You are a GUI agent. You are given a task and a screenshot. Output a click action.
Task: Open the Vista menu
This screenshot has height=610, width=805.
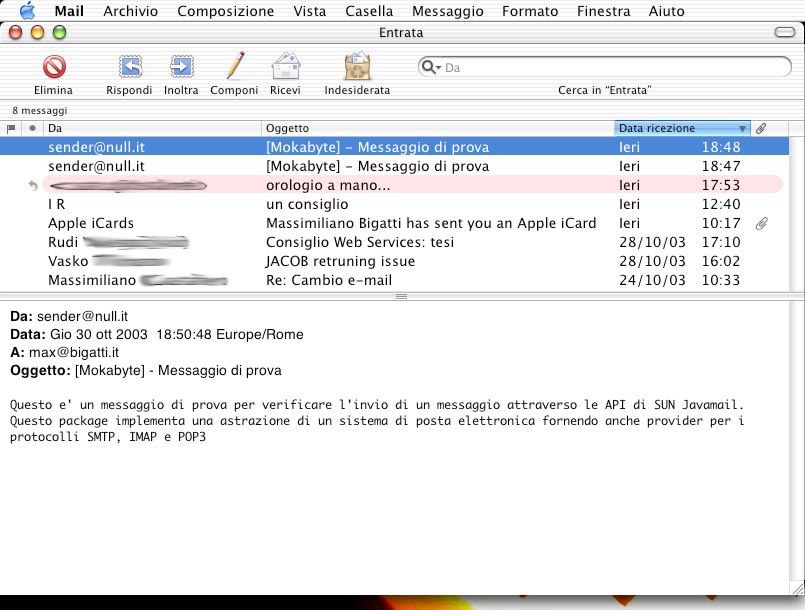[310, 11]
